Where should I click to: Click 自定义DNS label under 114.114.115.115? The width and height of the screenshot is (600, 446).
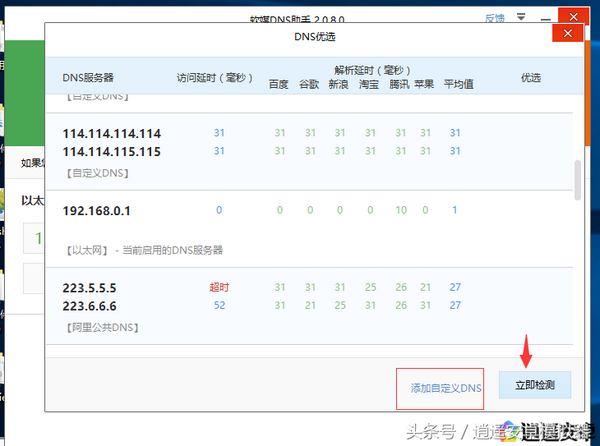(x=98, y=173)
